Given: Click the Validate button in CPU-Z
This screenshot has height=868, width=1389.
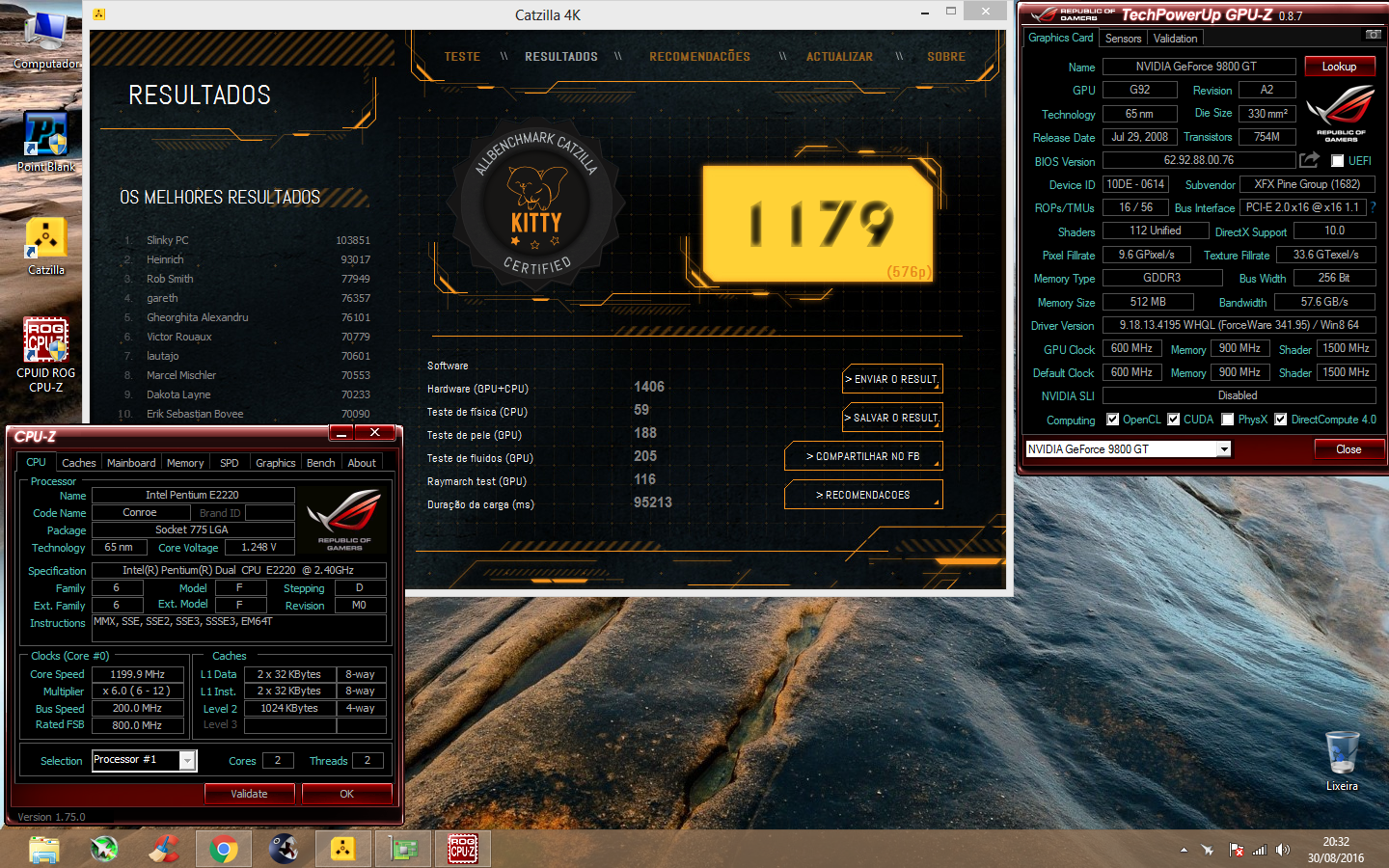Looking at the screenshot, I should [249, 794].
